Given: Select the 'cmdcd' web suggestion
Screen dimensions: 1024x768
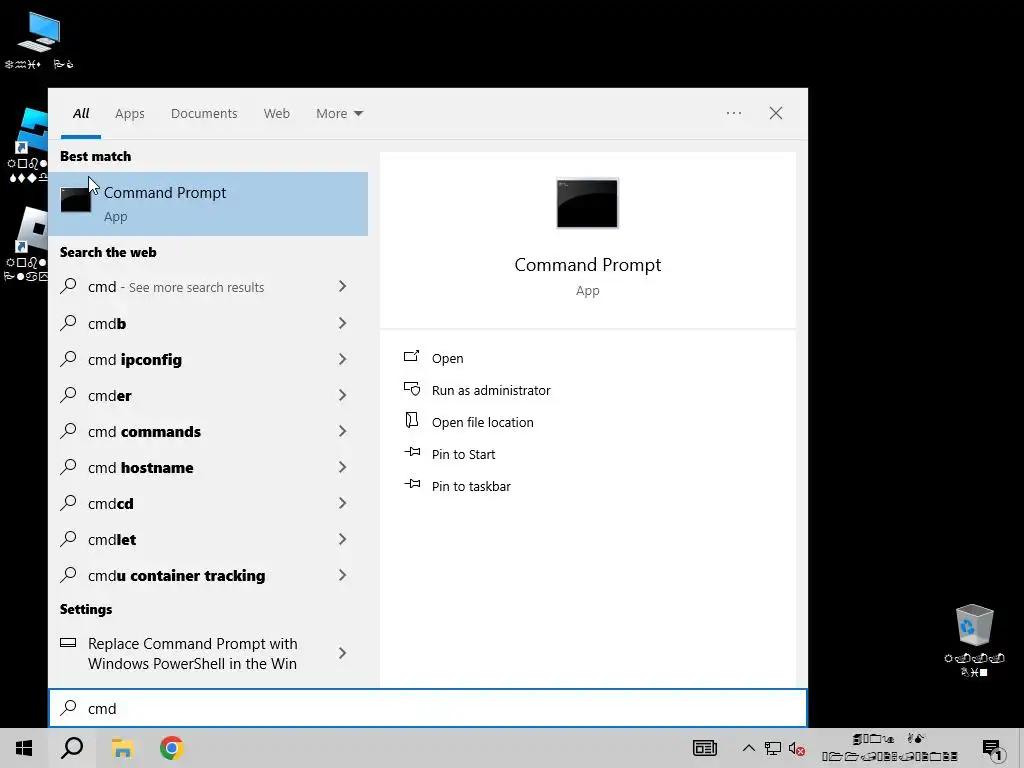Looking at the screenshot, I should [208, 504].
